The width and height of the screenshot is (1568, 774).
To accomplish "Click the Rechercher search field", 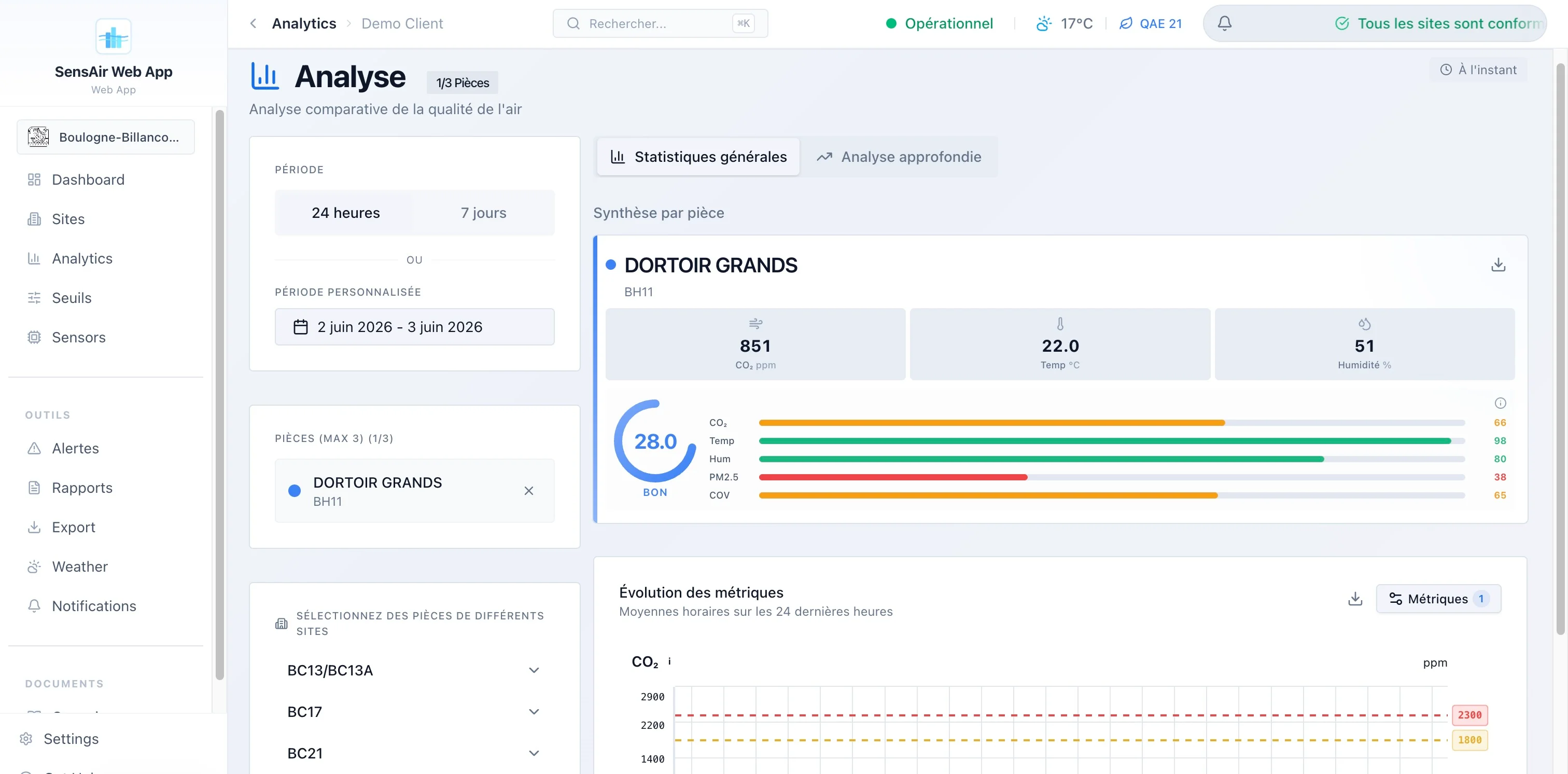I will click(x=660, y=23).
